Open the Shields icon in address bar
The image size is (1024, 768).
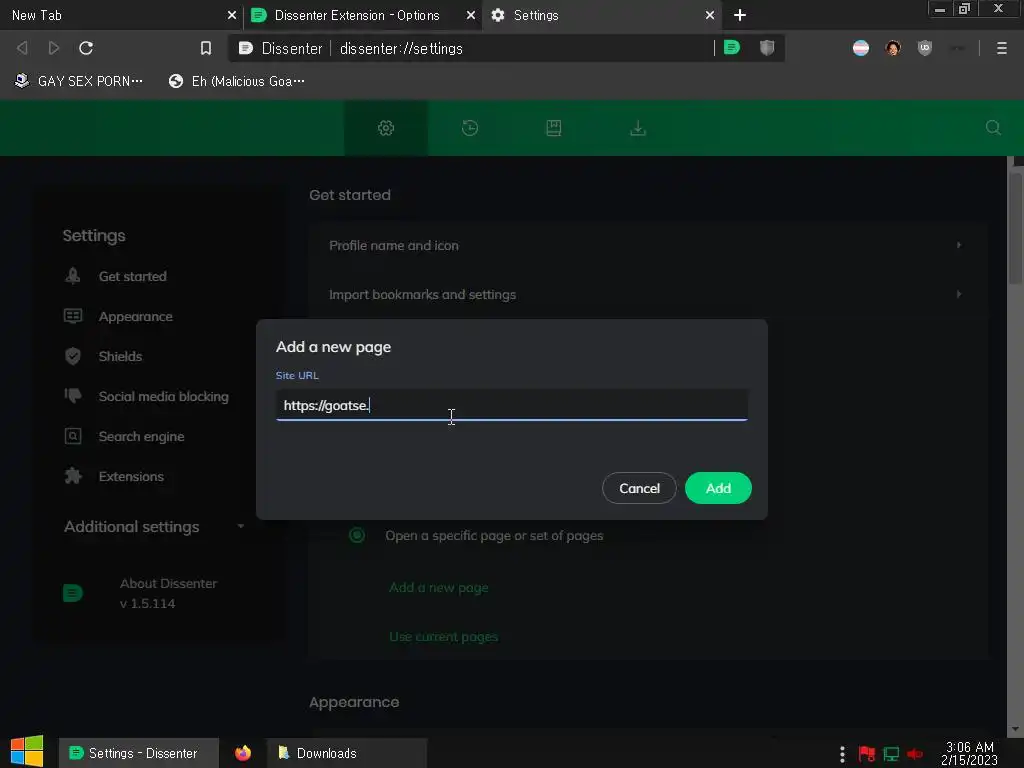pos(767,47)
